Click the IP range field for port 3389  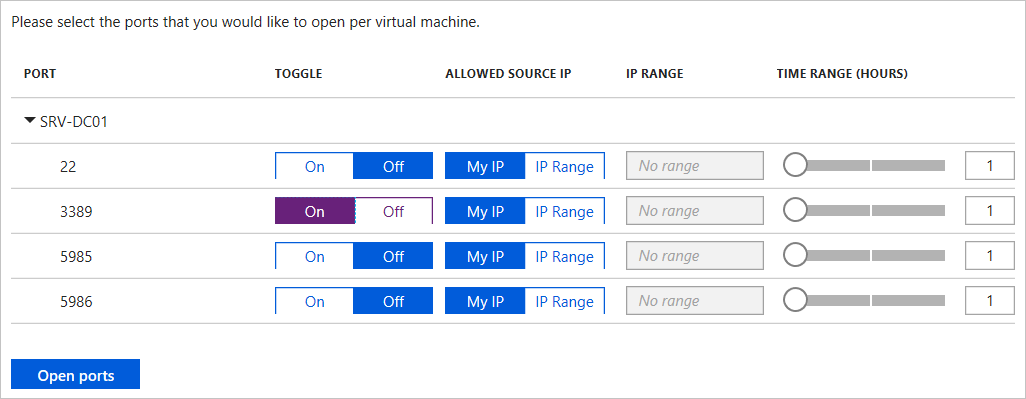pyautogui.click(x=695, y=211)
